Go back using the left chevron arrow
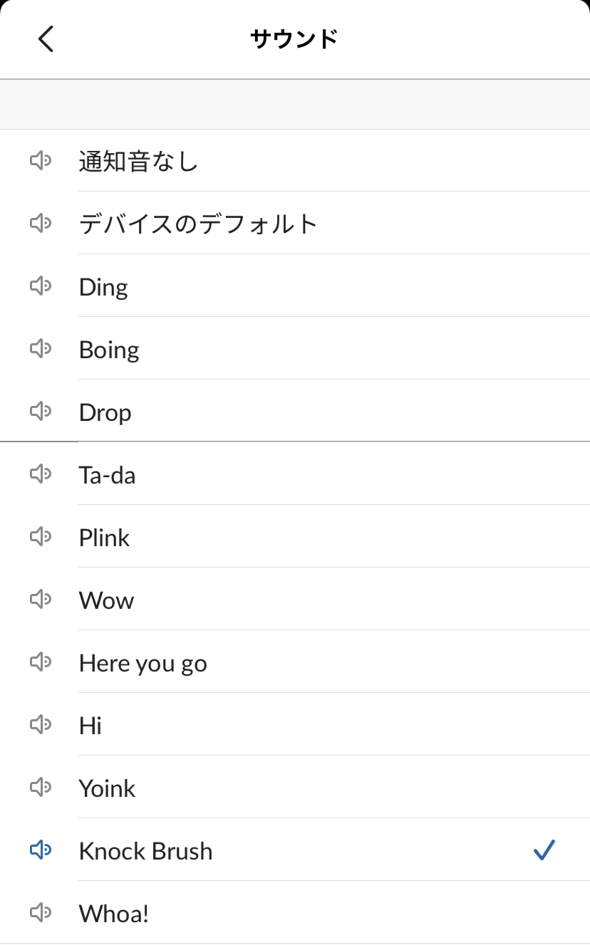Image resolution: width=590 pixels, height=945 pixels. pos(46,39)
